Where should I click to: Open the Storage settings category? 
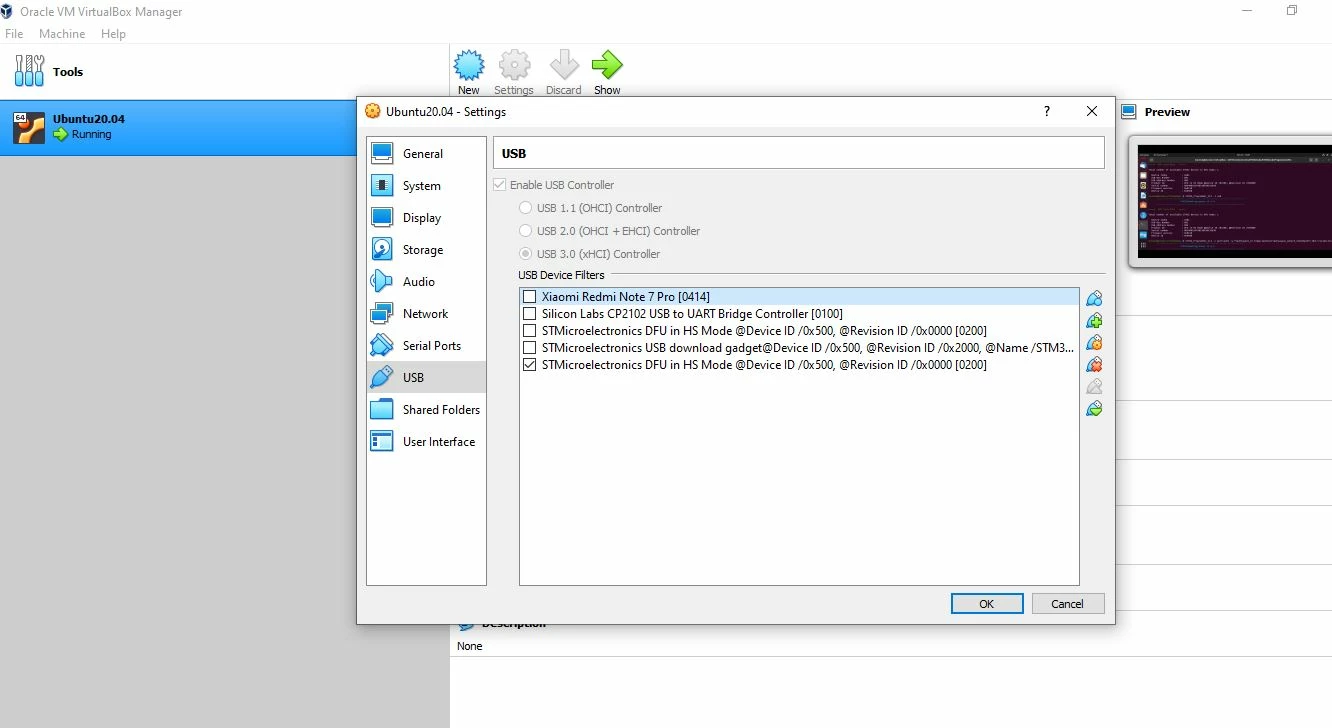click(426, 250)
